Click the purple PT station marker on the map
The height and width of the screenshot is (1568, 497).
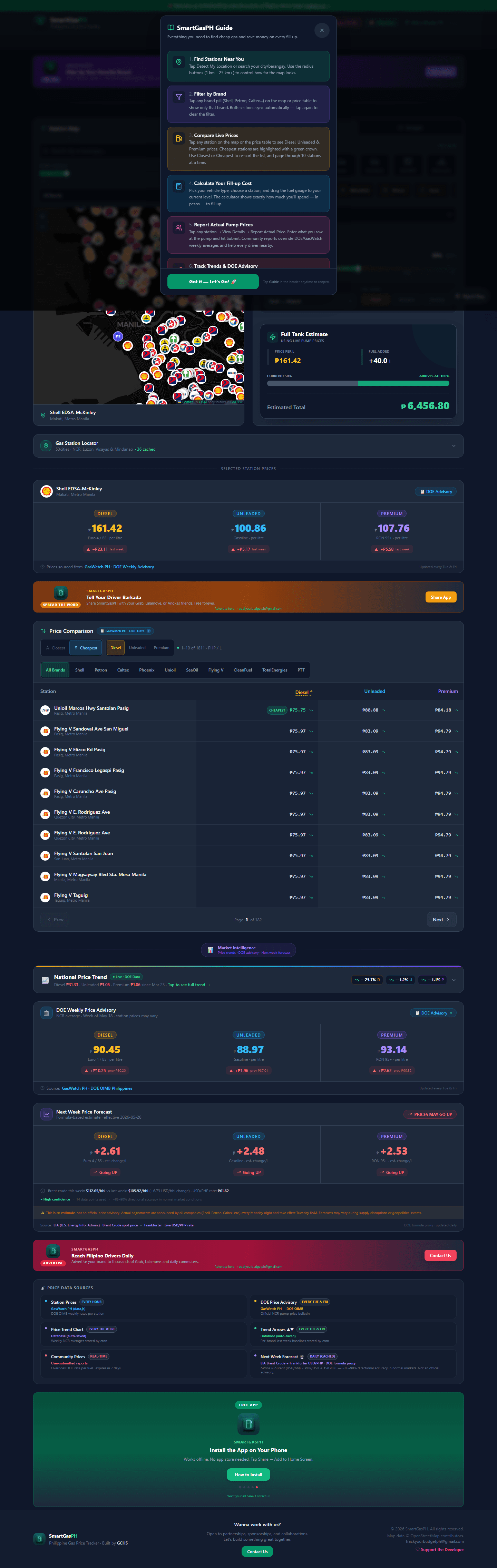118,336
